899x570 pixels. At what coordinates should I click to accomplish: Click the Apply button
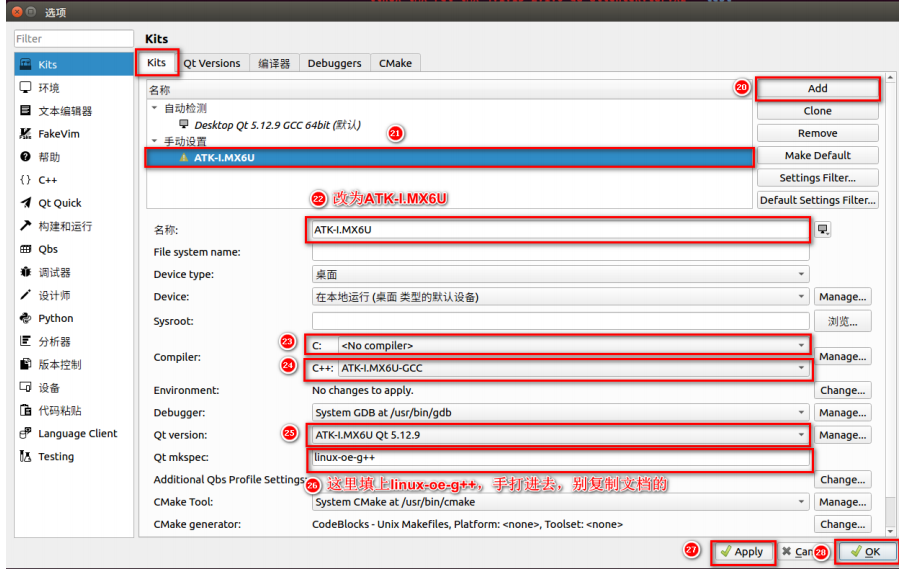742,552
